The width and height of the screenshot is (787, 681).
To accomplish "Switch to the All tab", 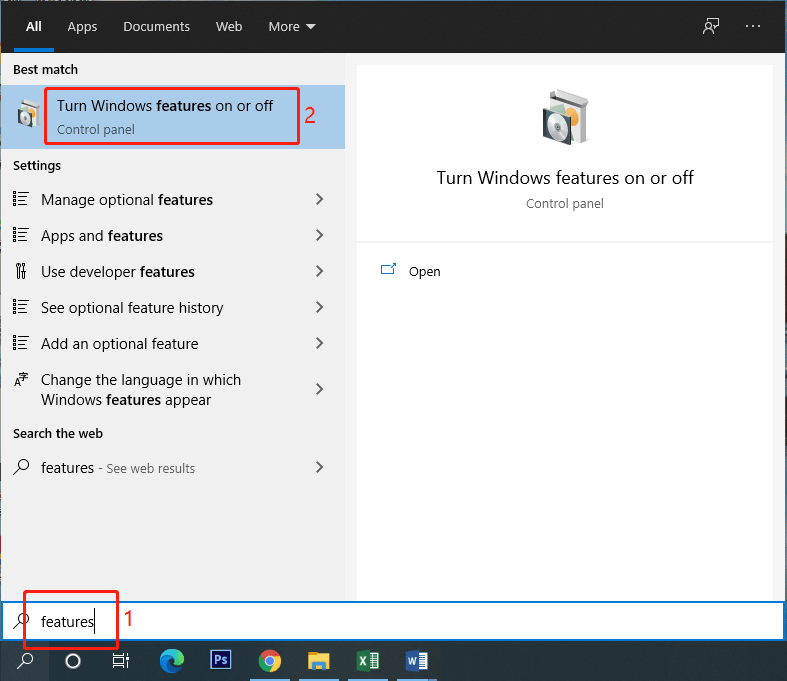I will point(34,27).
